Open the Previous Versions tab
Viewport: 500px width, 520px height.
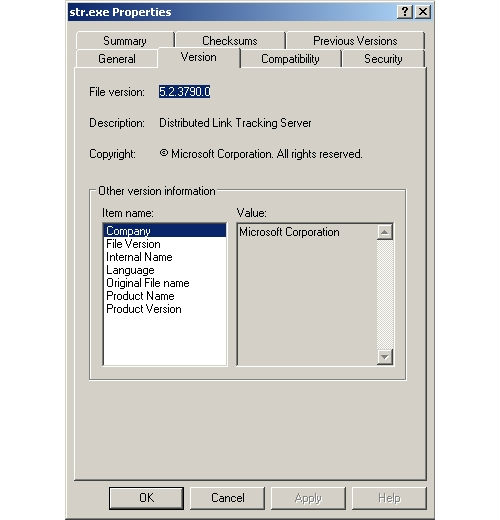(x=355, y=41)
